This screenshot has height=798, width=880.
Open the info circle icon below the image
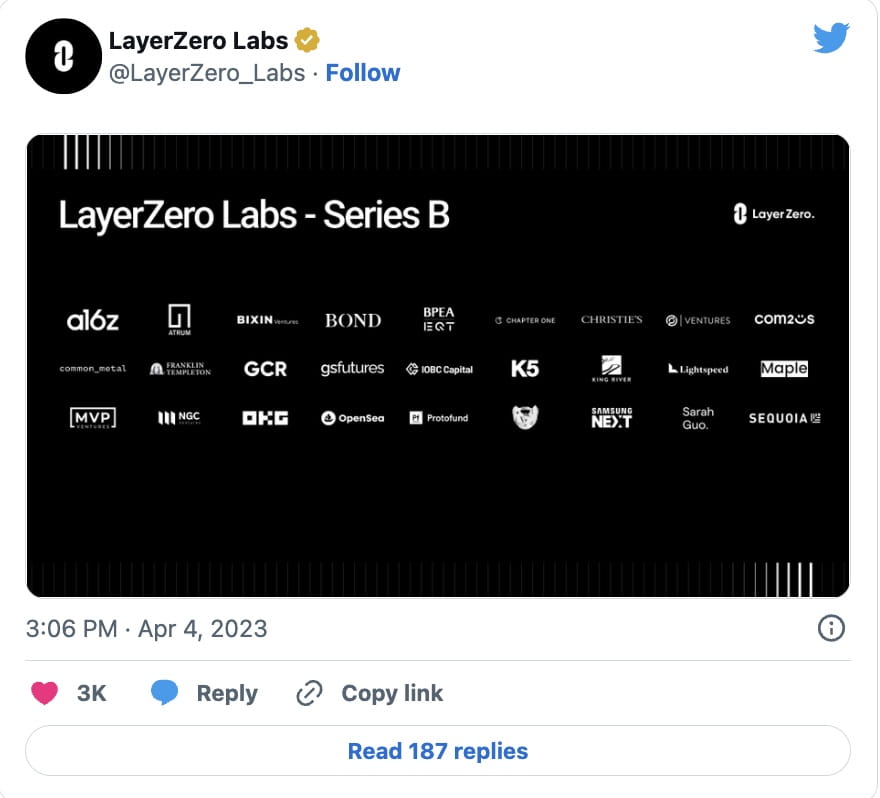coord(830,628)
